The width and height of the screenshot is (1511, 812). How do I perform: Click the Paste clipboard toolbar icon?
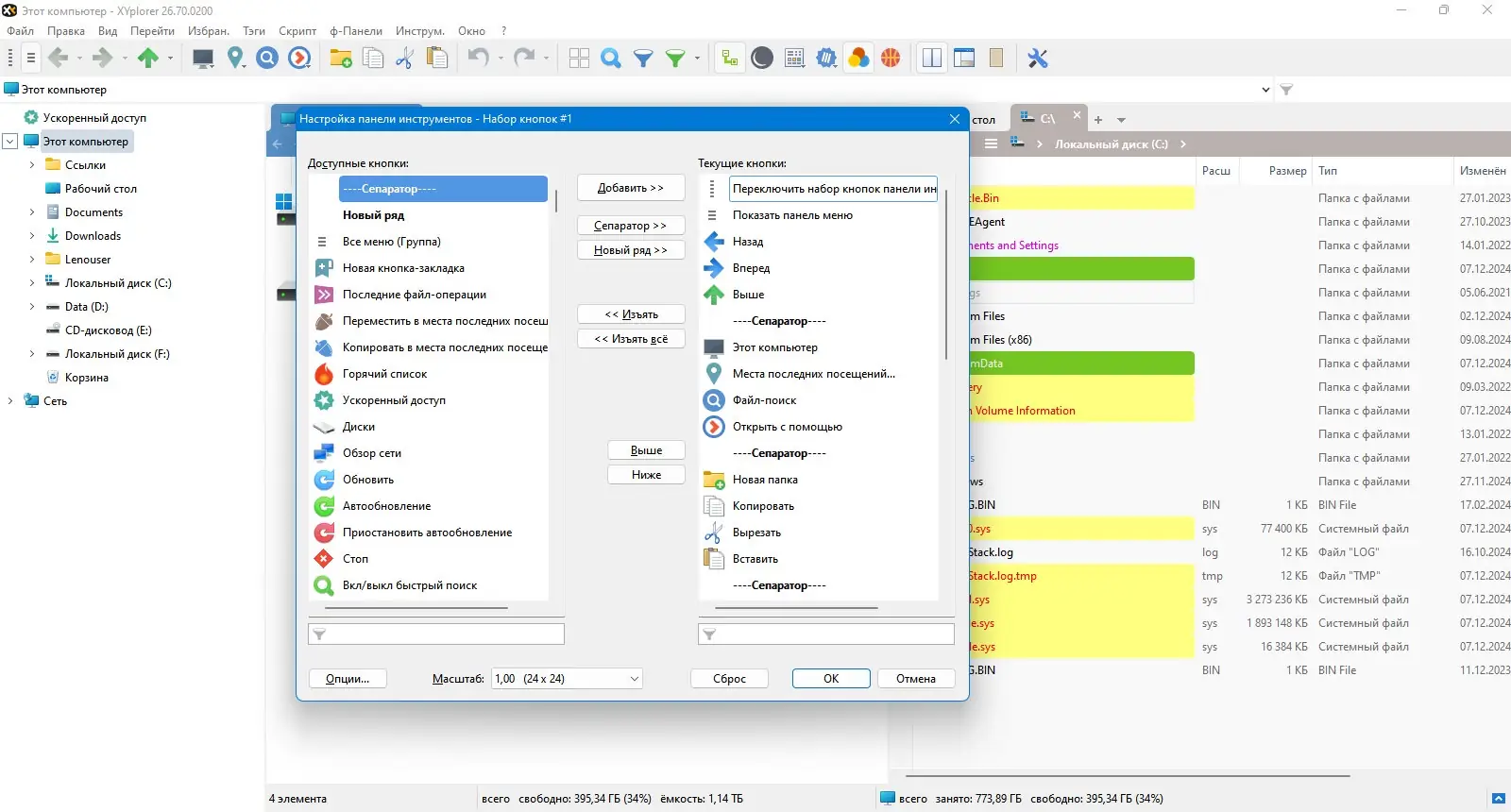coord(437,59)
